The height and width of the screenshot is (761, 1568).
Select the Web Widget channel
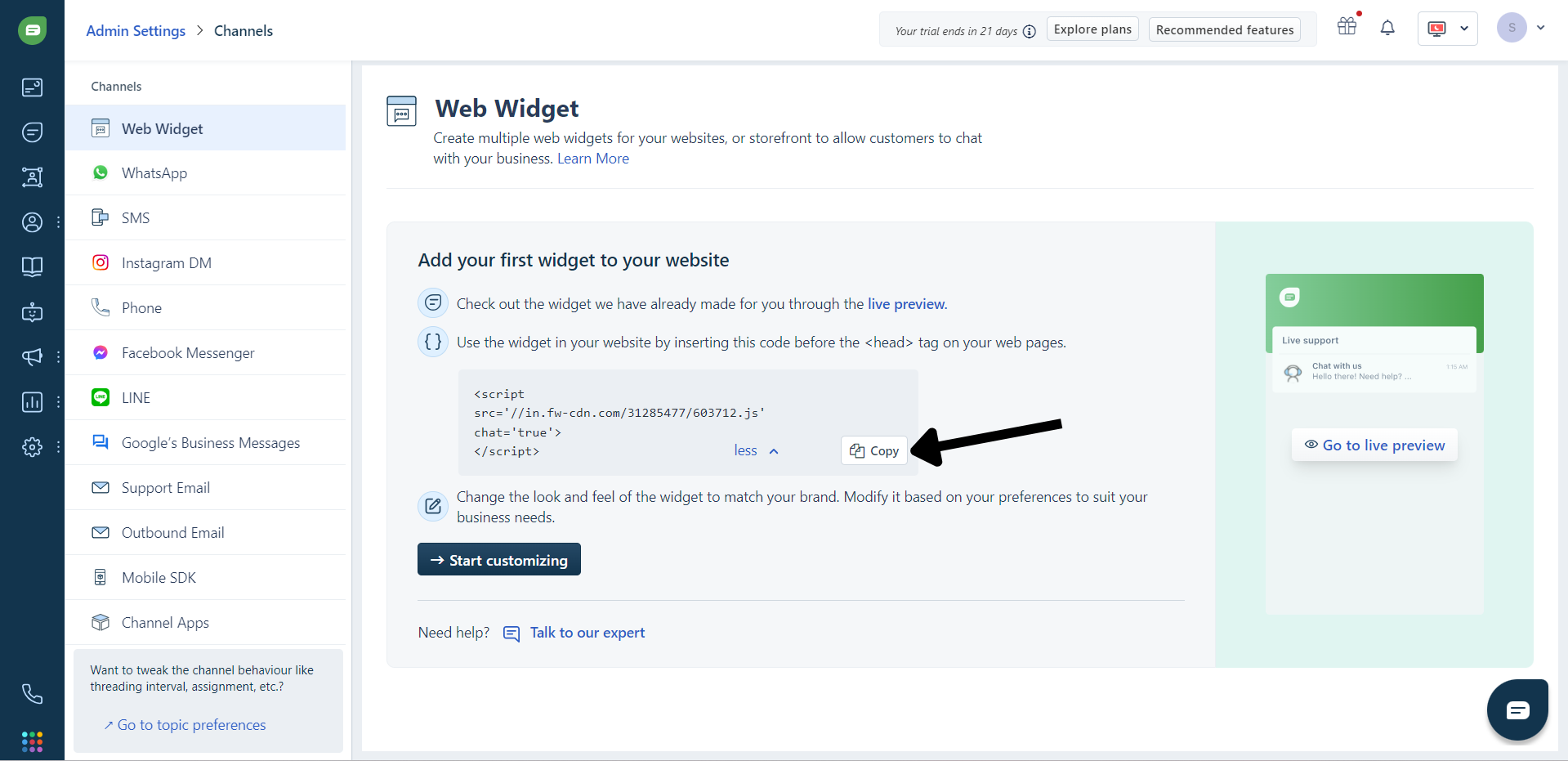(205, 128)
